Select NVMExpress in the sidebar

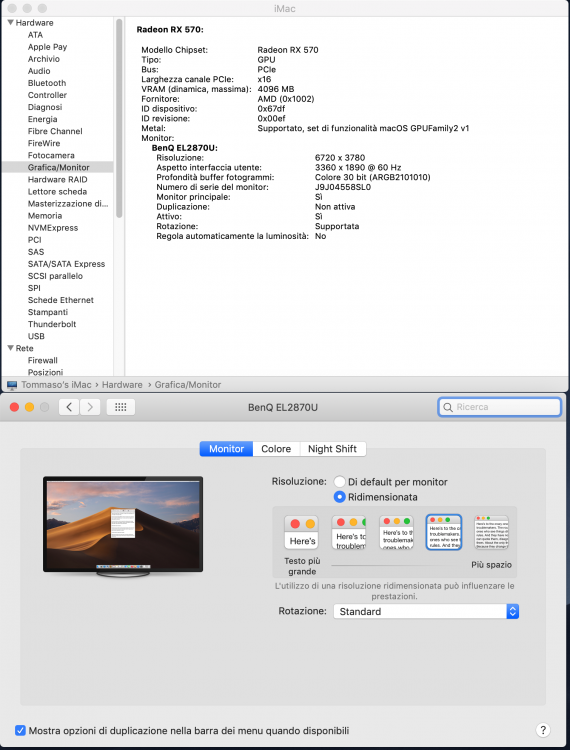coord(53,228)
